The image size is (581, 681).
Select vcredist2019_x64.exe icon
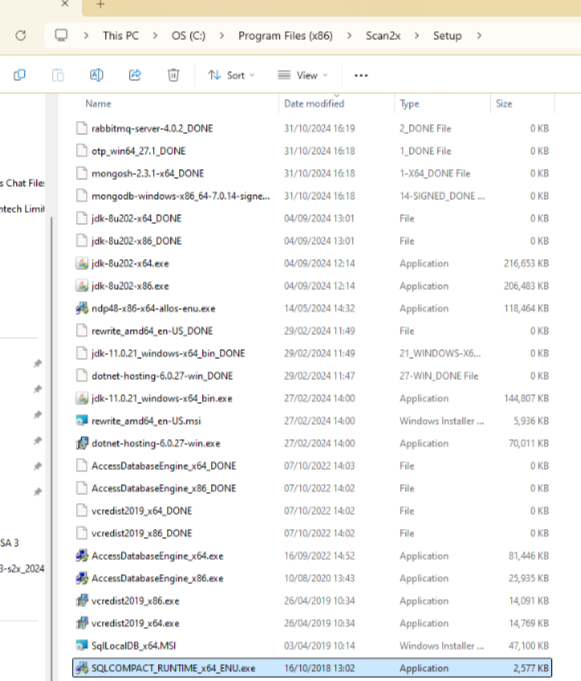coord(82,623)
